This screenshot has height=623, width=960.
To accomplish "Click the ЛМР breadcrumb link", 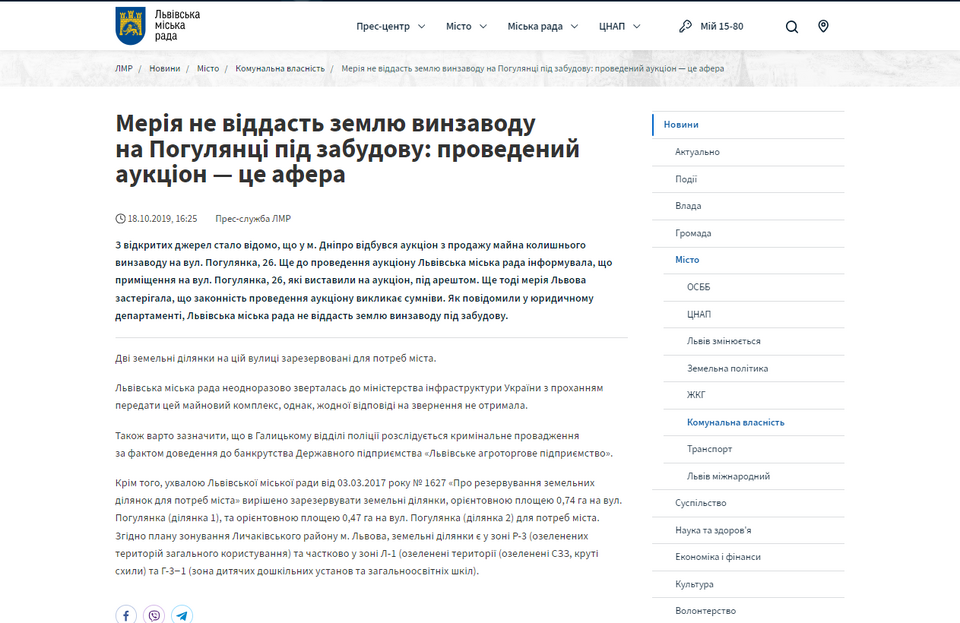I will [x=124, y=69].
